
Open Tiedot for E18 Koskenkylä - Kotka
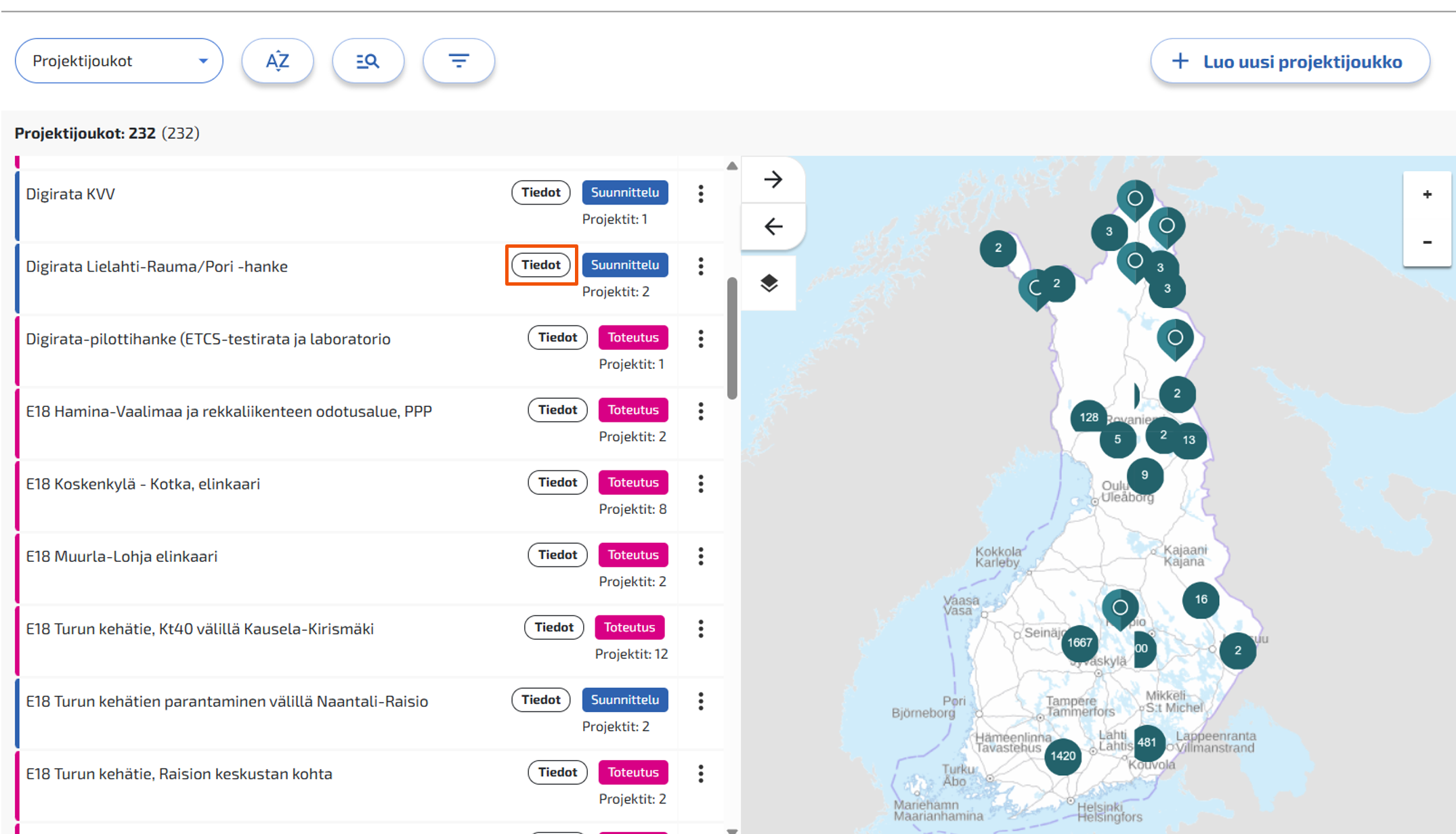(x=558, y=482)
